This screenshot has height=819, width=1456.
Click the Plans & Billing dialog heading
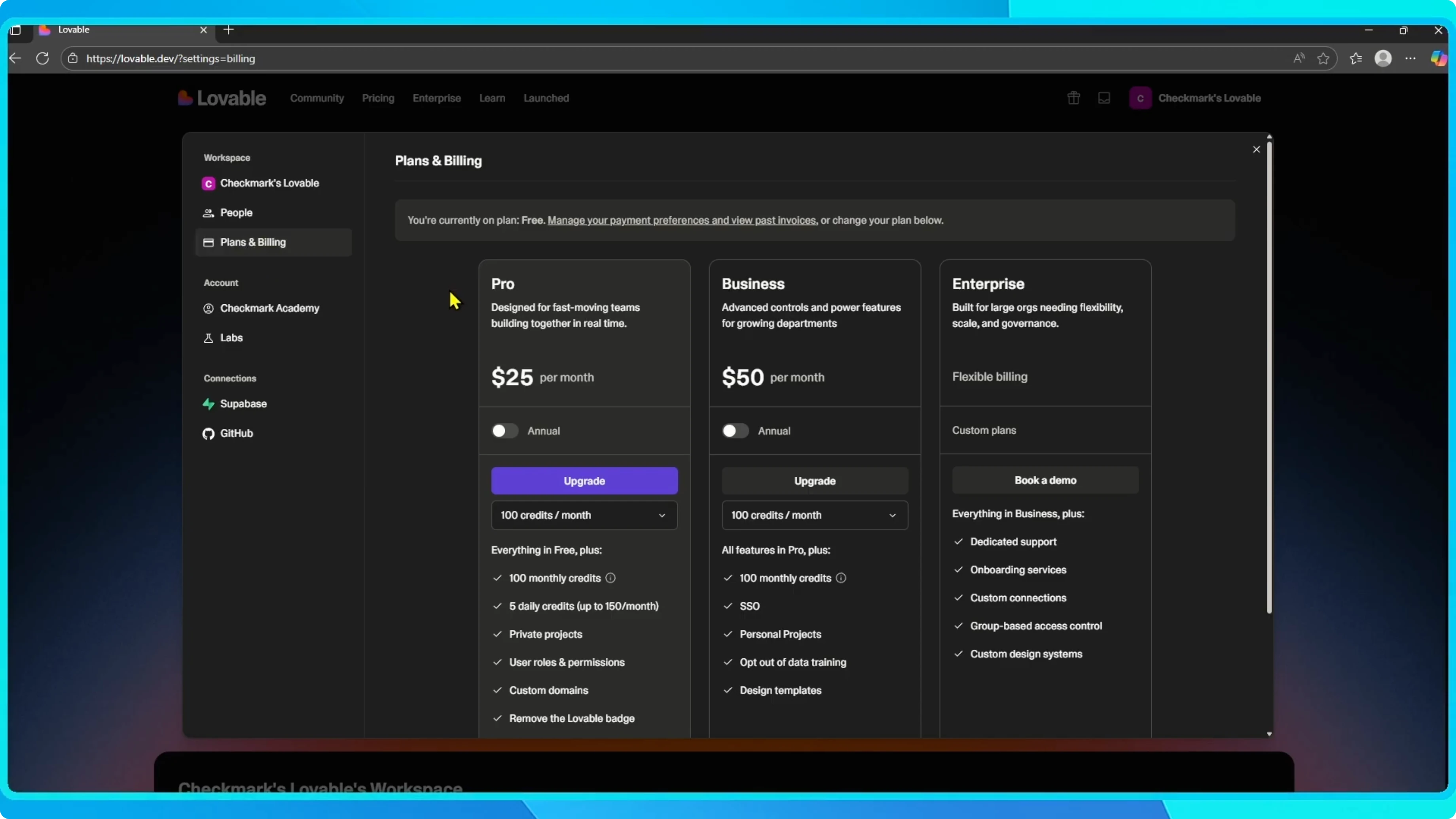pyautogui.click(x=438, y=161)
